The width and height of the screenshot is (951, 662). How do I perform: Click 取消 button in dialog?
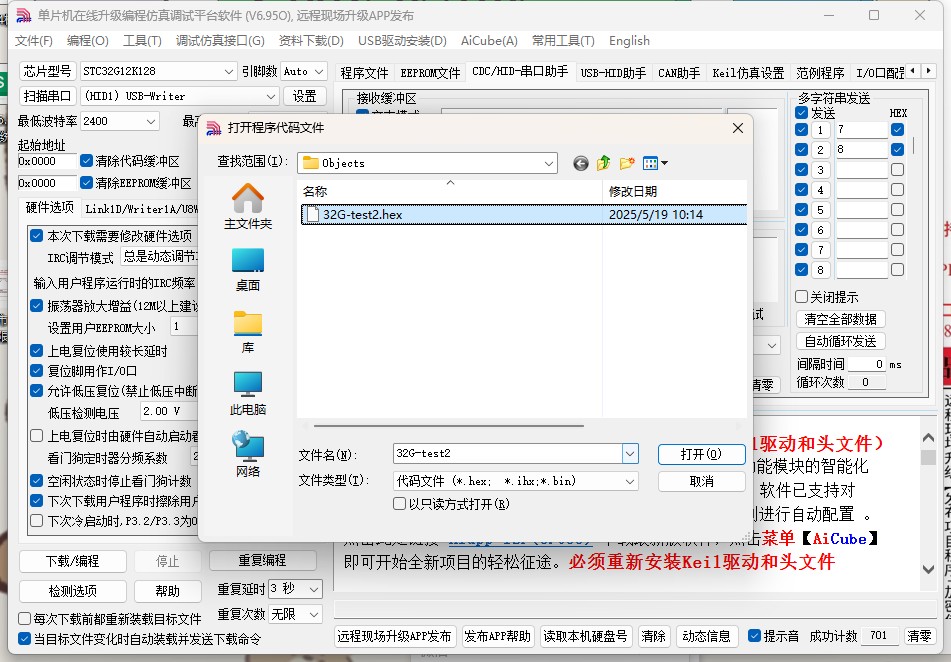click(x=701, y=481)
